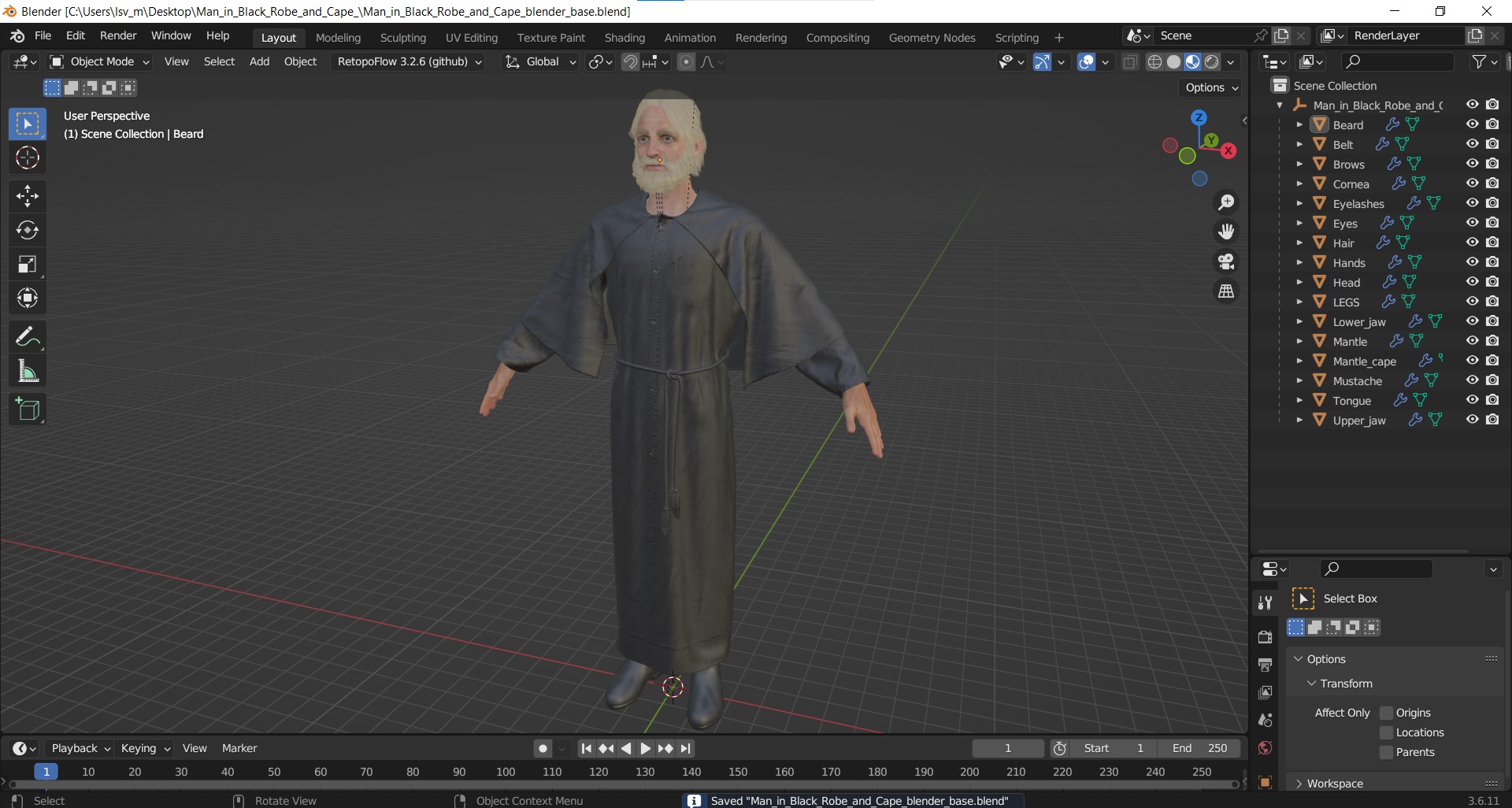Image resolution: width=1512 pixels, height=808 pixels.
Task: Open the Tool properties tab icon
Action: pos(1266,602)
